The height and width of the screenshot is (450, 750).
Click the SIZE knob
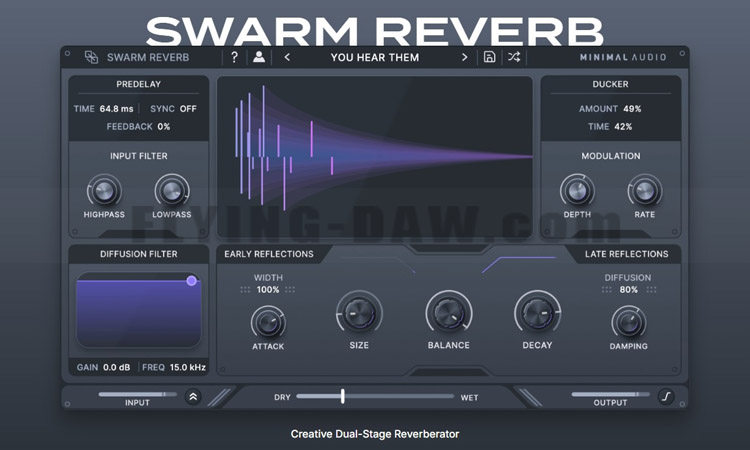359,313
